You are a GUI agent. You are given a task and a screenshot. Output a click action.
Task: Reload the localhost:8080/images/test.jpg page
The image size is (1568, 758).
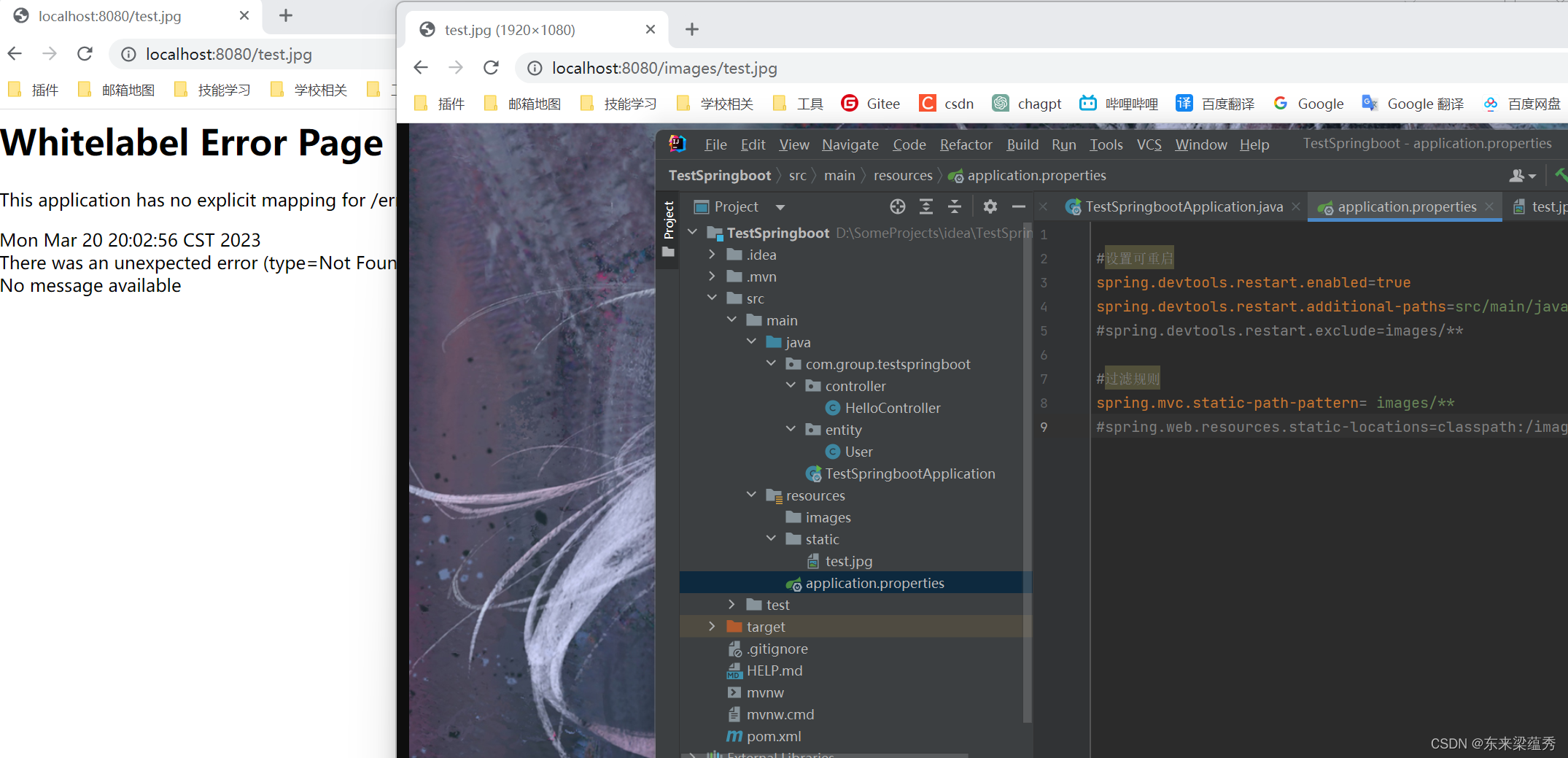point(491,68)
